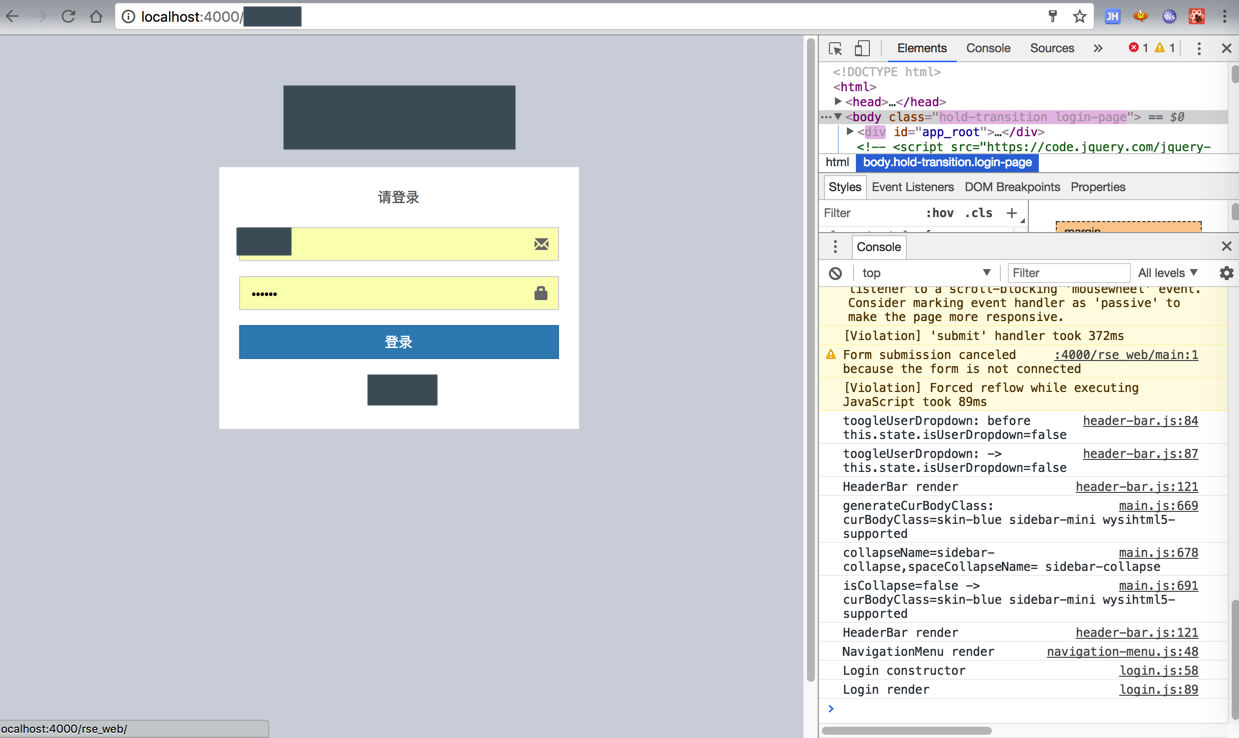
Task: Open the main.js:669 source link
Action: (1158, 506)
